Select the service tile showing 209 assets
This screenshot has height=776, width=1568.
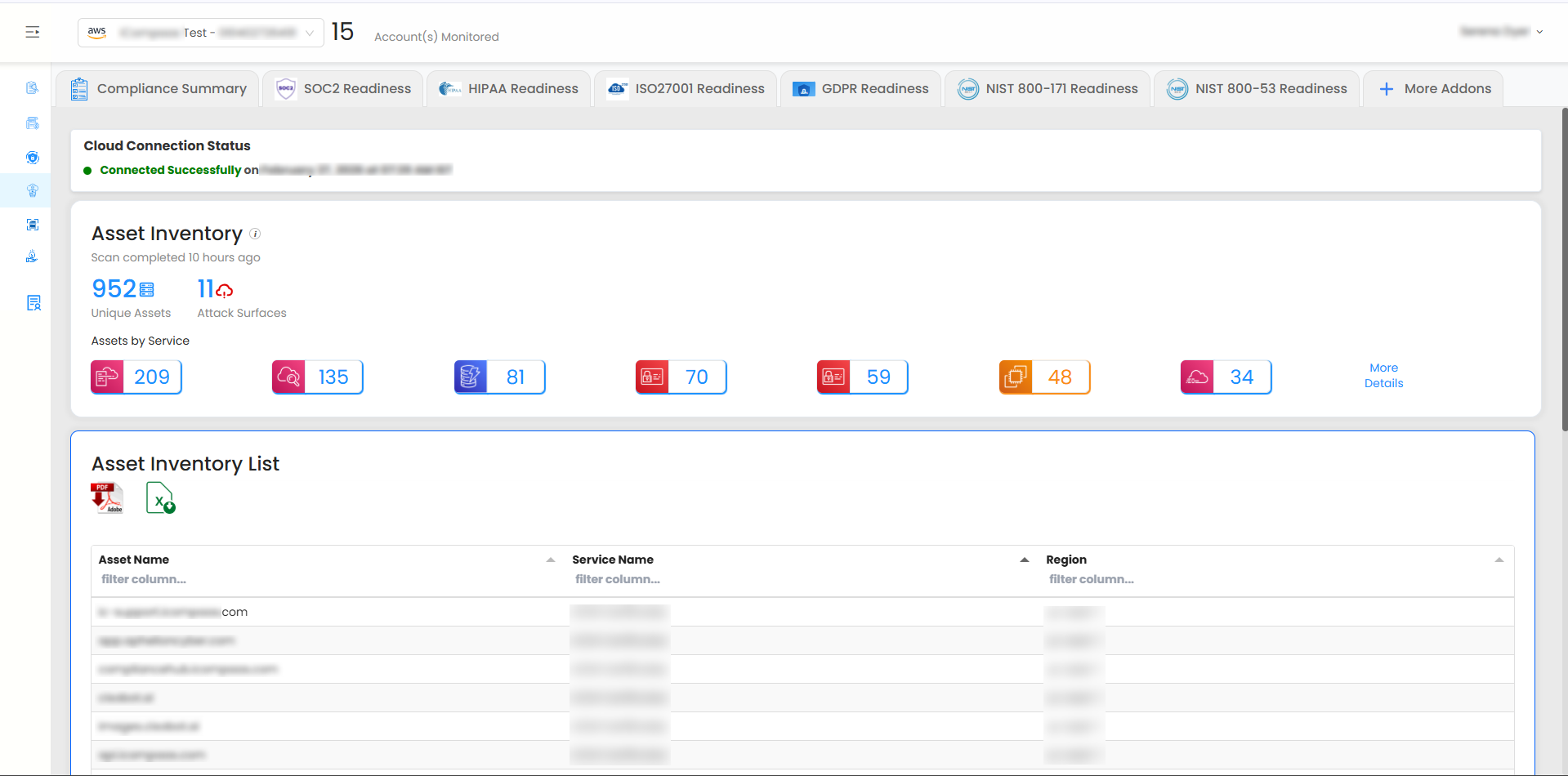136,377
